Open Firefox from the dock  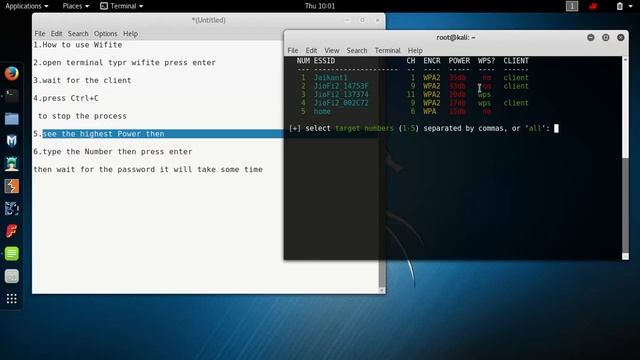pos(11,74)
